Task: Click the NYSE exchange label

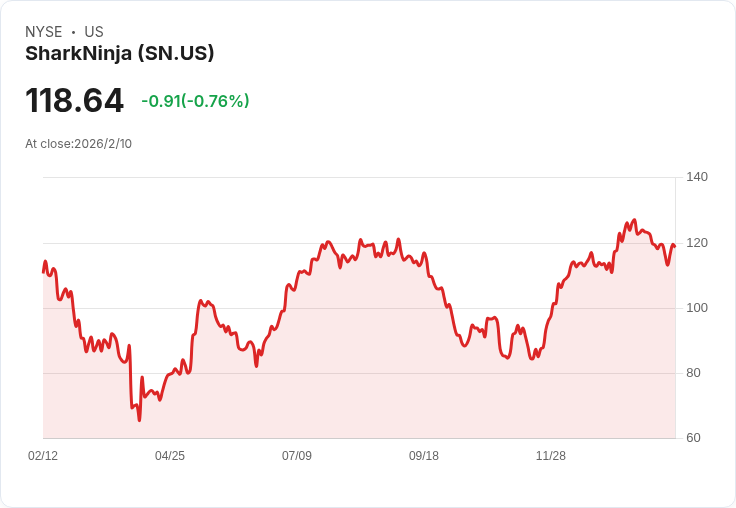Action: point(43,32)
